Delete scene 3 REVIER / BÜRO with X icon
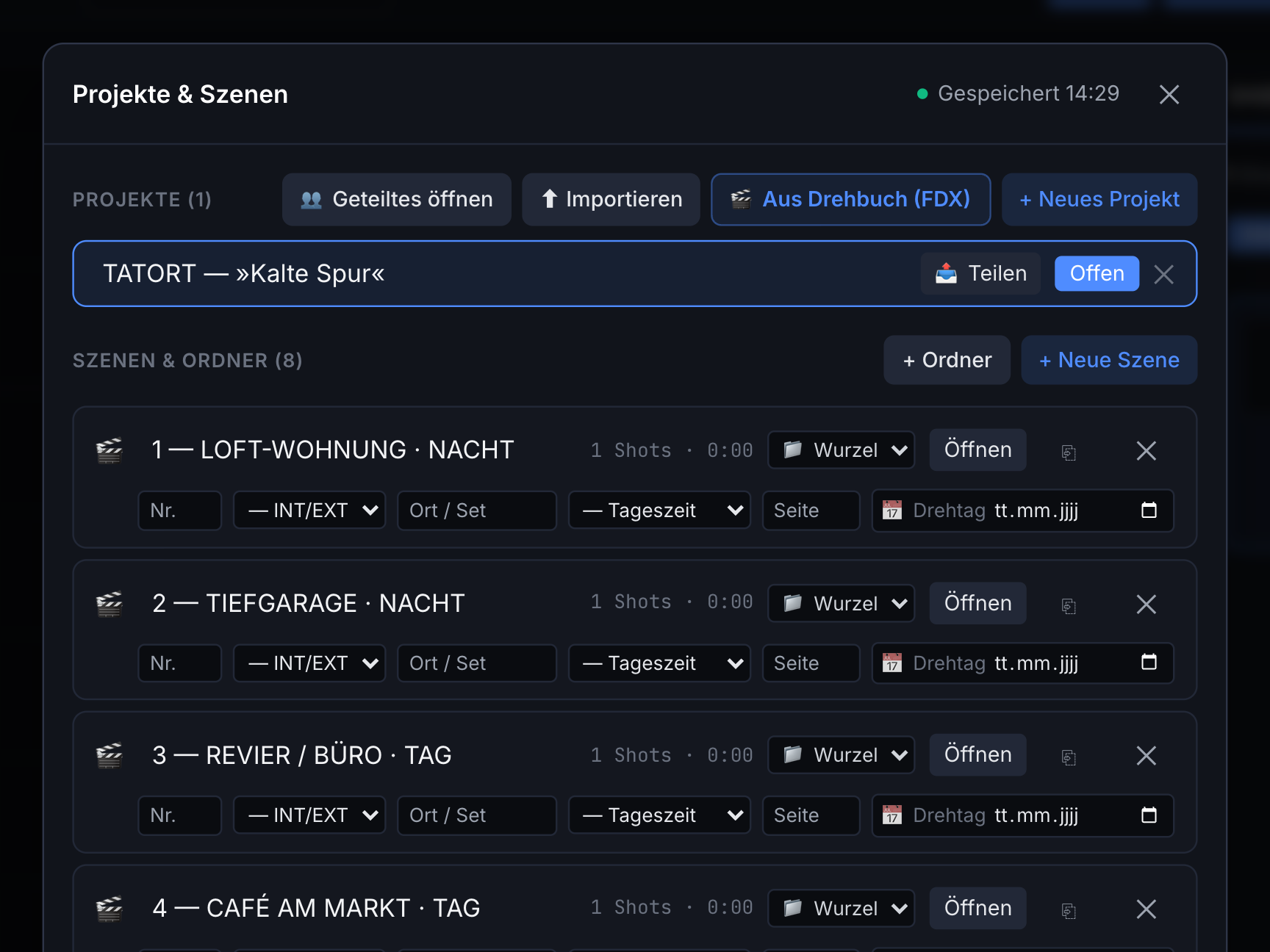 tap(1147, 756)
